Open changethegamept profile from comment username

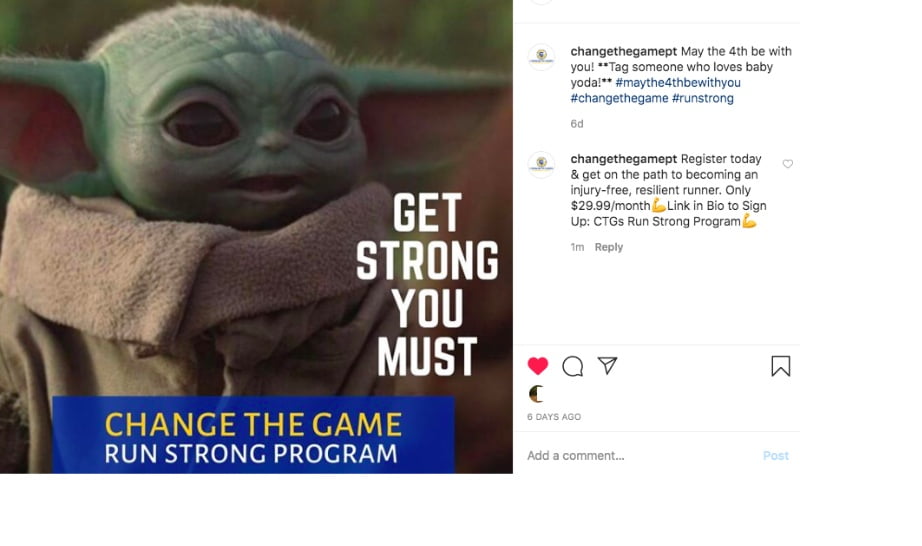623,159
